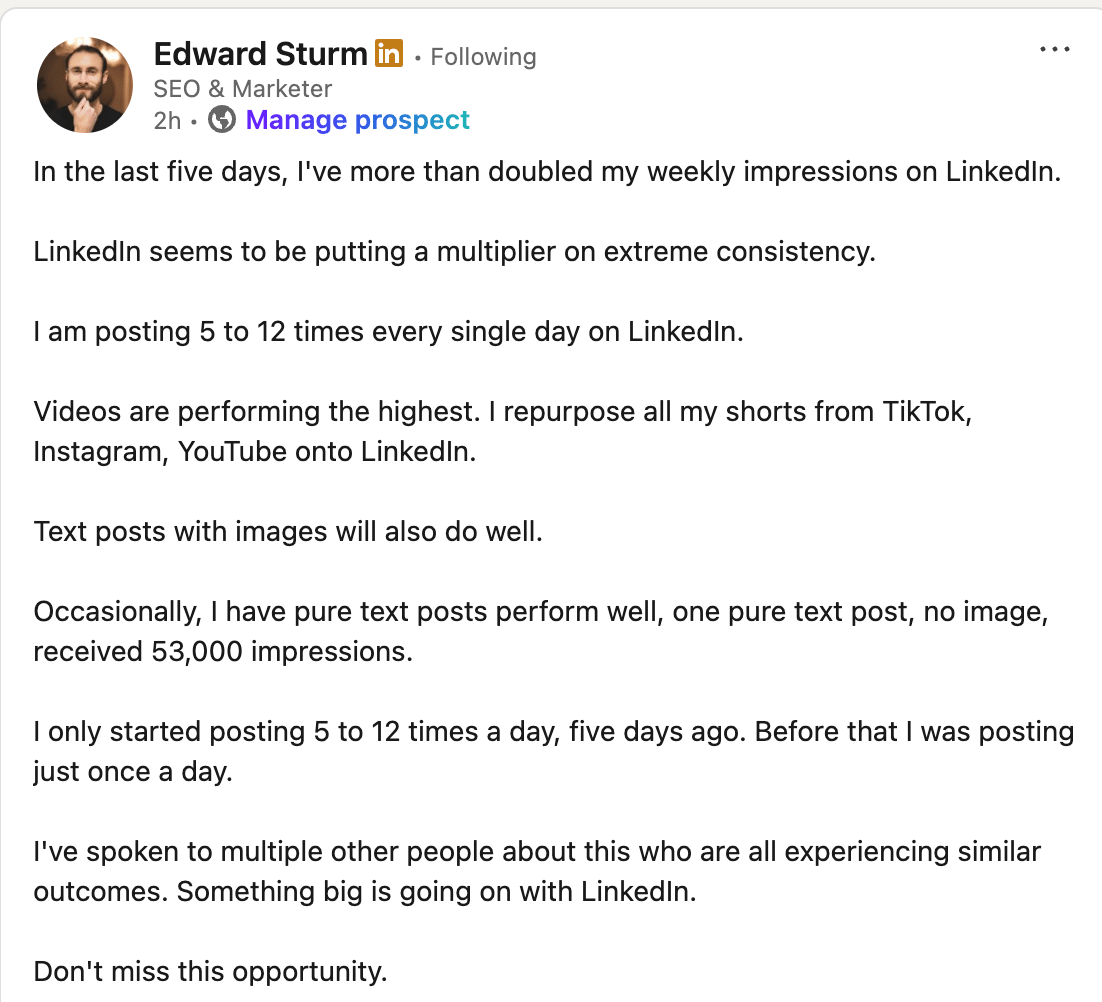The height and width of the screenshot is (1002, 1102).
Task: Click 'Don't miss this opportunity' line
Action: coord(211,972)
